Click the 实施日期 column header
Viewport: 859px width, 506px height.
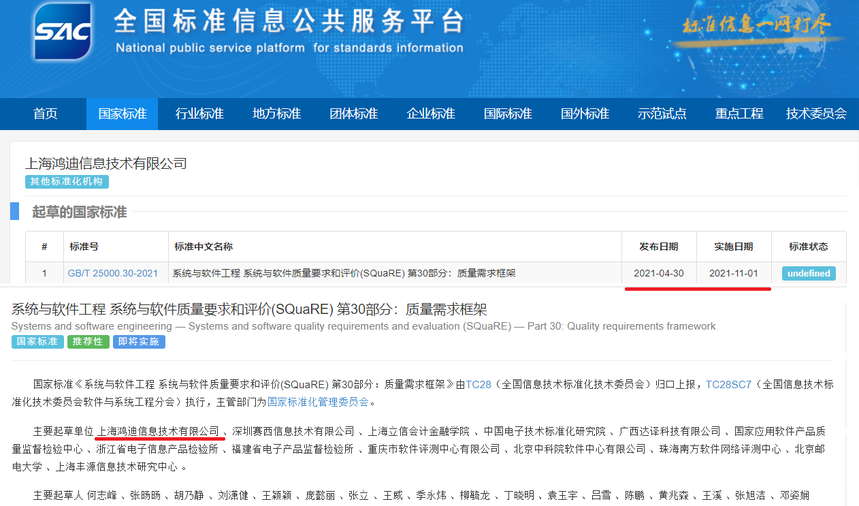click(734, 247)
